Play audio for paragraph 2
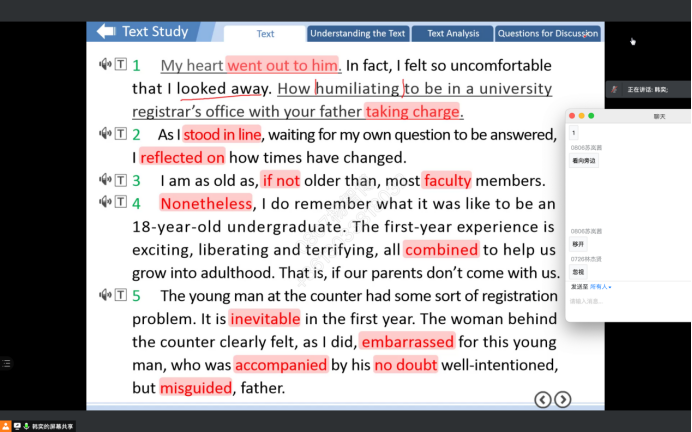The width and height of the screenshot is (692, 432). click(104, 133)
